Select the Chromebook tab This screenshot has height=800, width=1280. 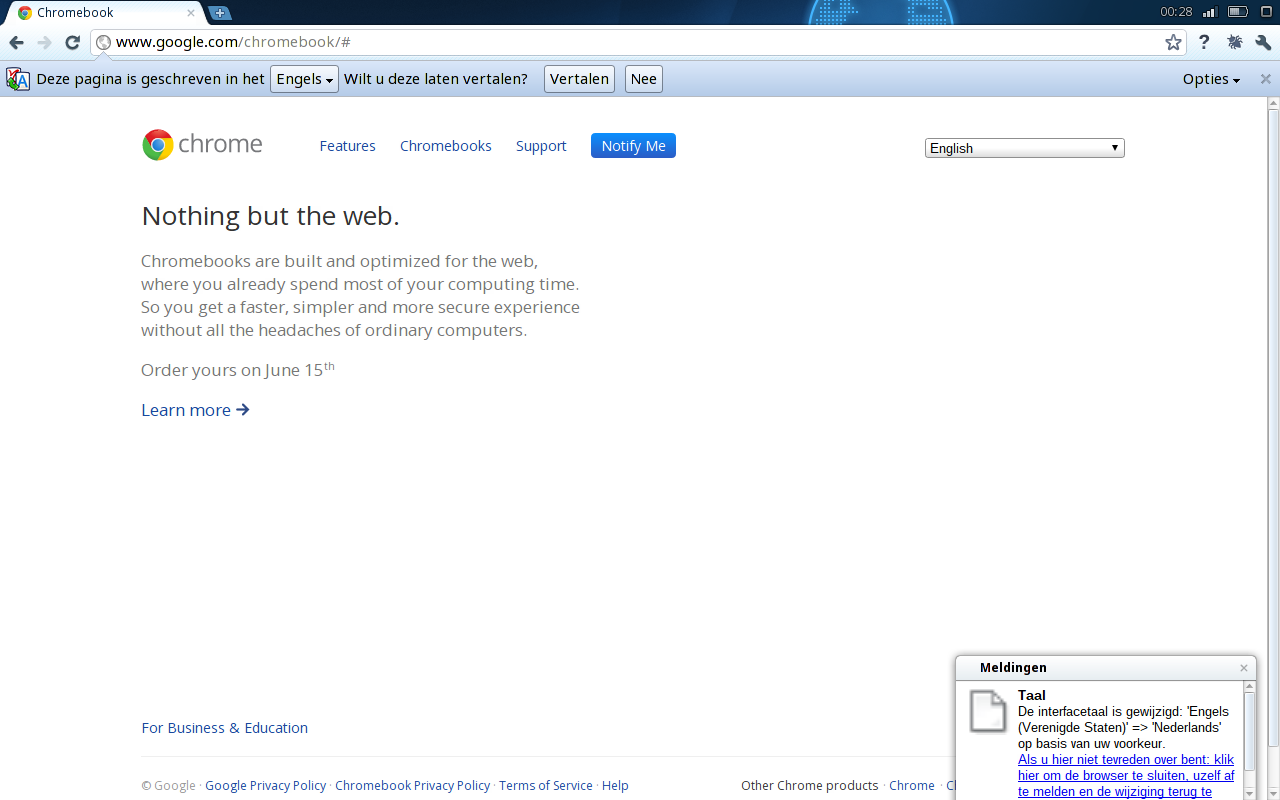pos(104,13)
